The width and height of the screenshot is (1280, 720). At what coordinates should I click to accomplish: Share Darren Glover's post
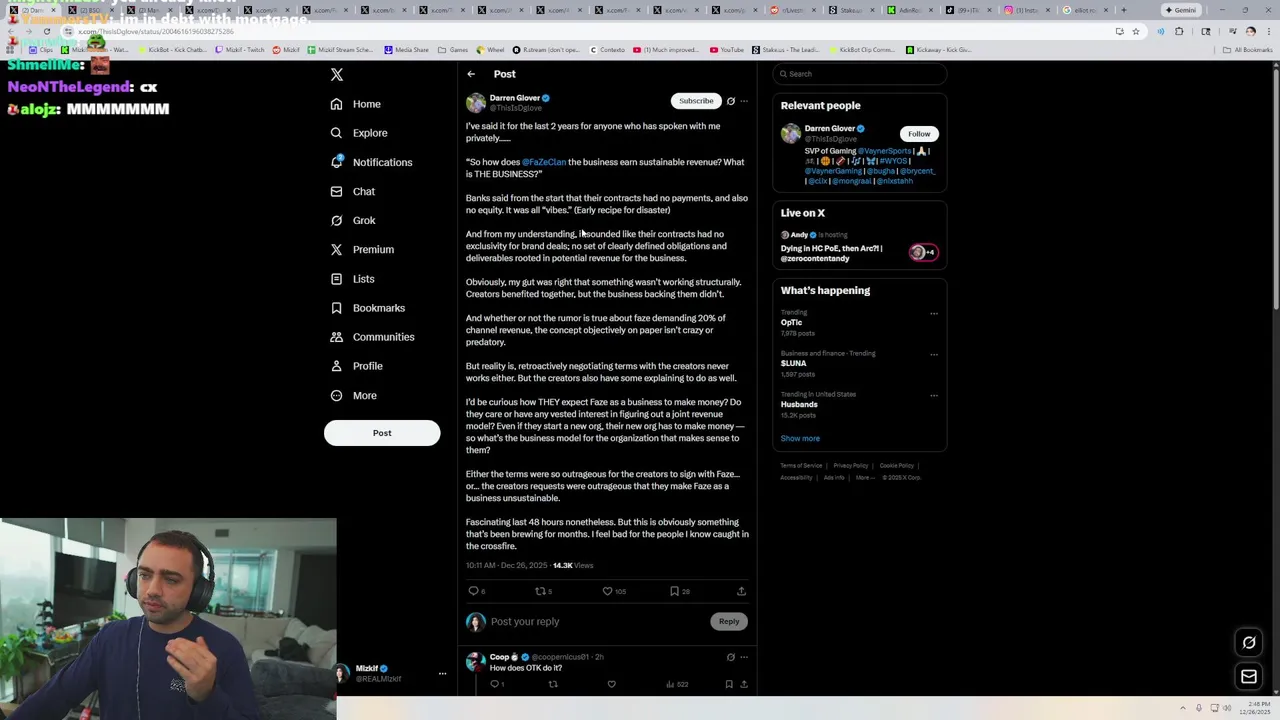coord(741,591)
